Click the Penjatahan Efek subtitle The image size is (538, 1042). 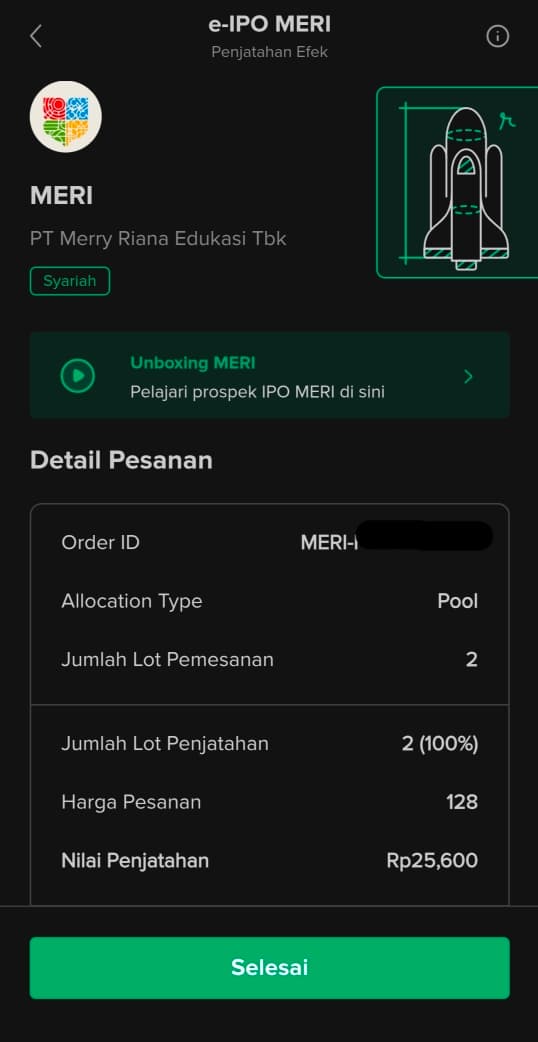click(270, 52)
